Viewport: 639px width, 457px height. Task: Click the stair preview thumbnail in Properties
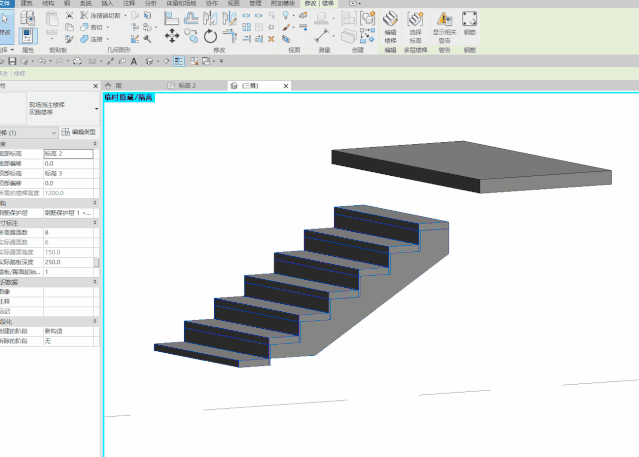point(13,108)
